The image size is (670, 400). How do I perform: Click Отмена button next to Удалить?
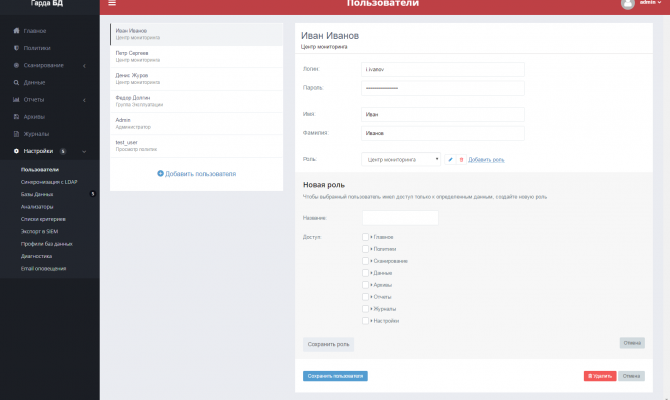[631, 376]
